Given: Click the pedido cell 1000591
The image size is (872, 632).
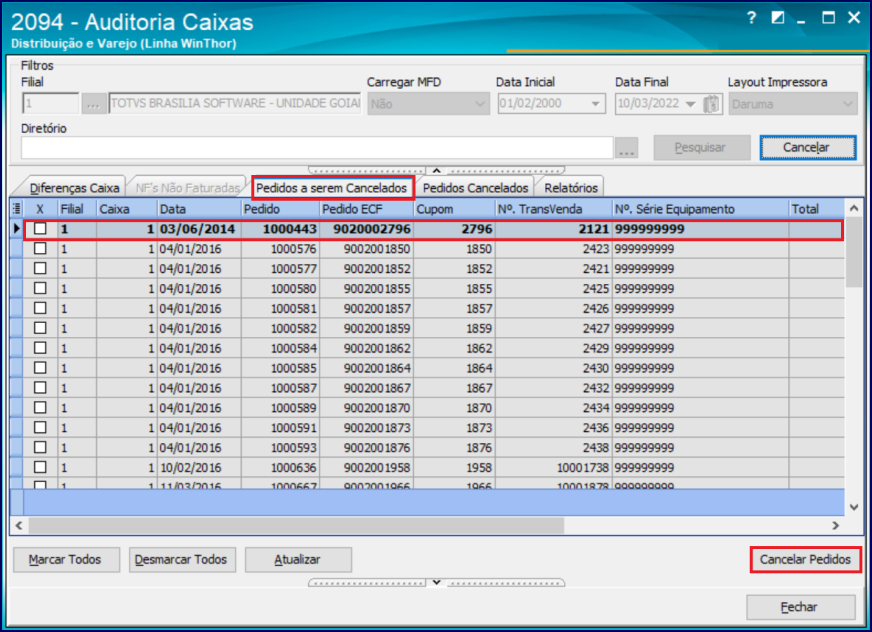Looking at the screenshot, I should click(x=280, y=428).
